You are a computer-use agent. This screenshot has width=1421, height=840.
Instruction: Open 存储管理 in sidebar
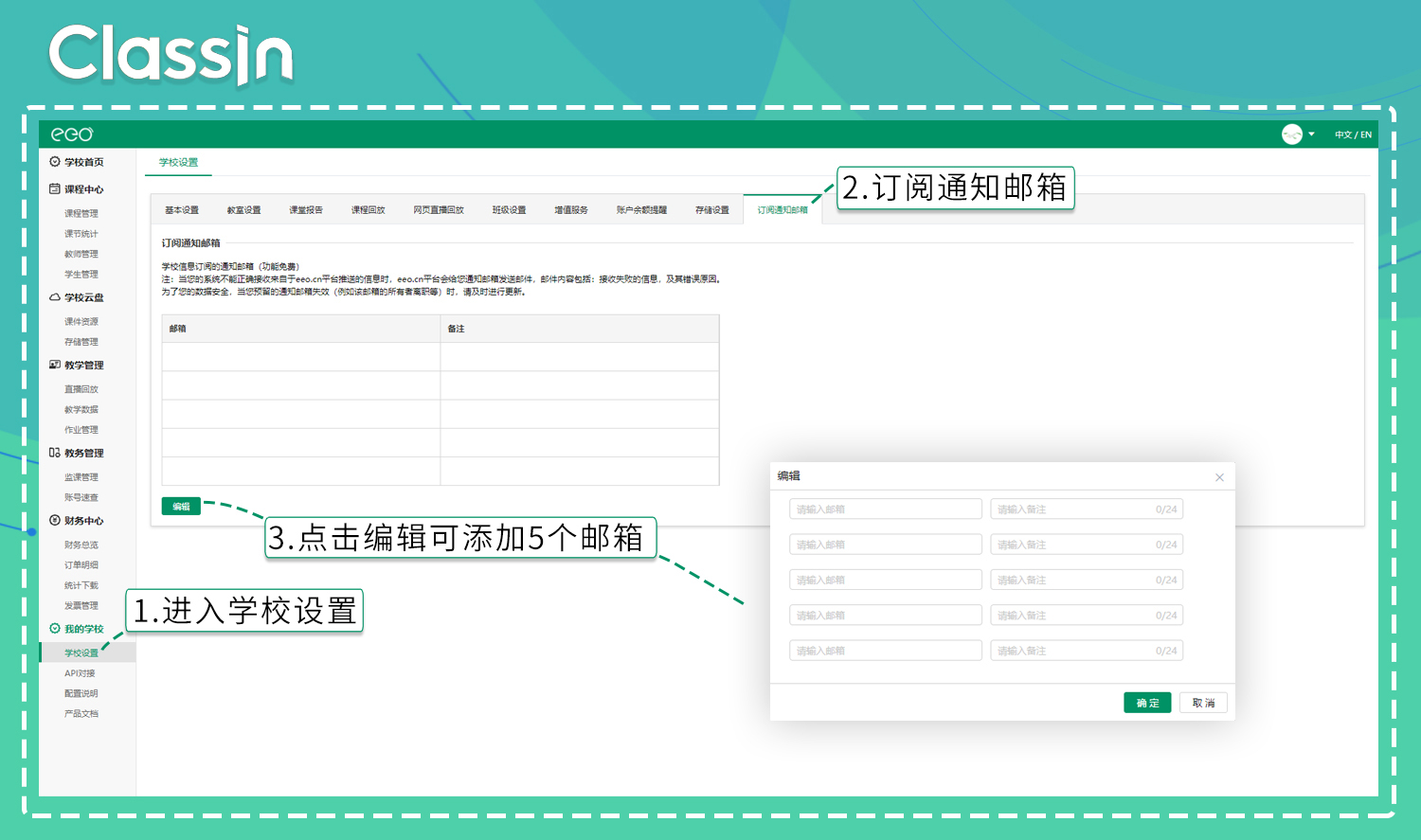click(81, 342)
